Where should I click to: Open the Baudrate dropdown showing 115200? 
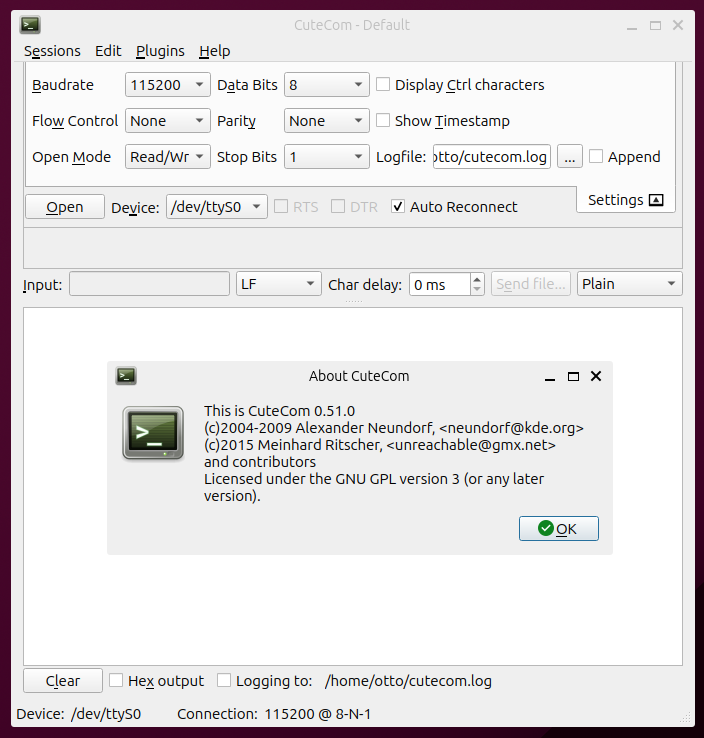168,85
